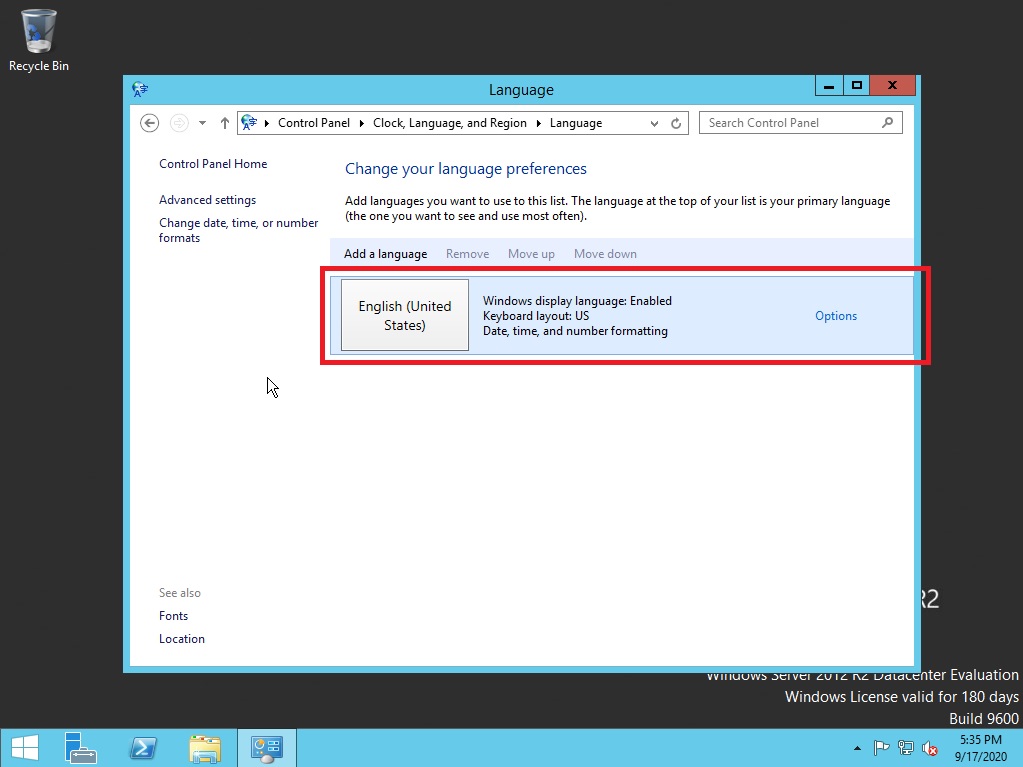Expand the arrow before Language breadcrumb
Image resolution: width=1023 pixels, height=767 pixels.
click(538, 123)
